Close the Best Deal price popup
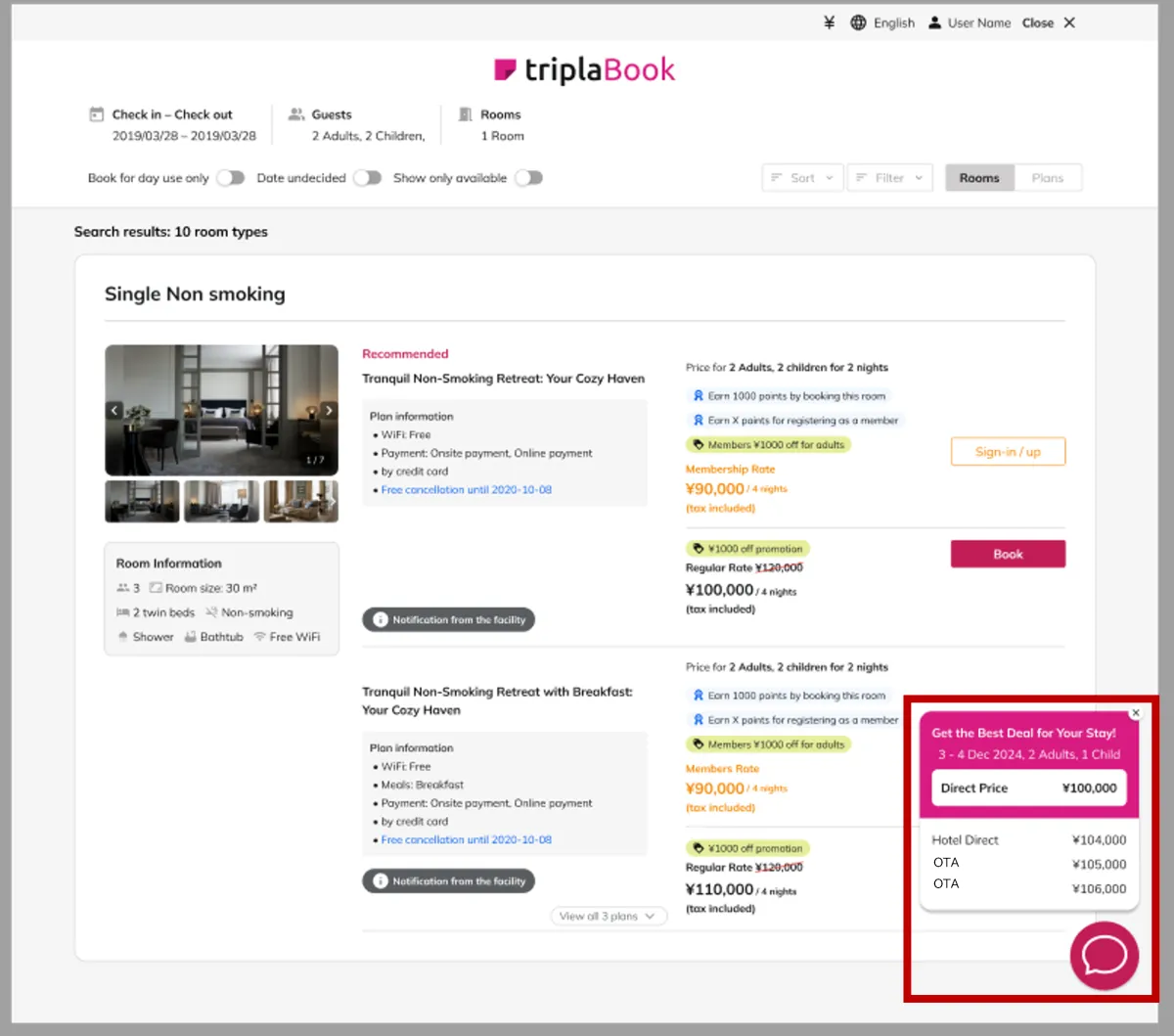Screen dimensions: 1174x1036 point(1135,713)
